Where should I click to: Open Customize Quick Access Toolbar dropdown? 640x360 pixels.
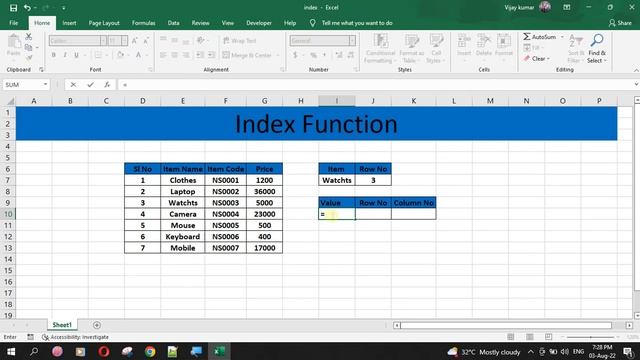click(x=63, y=8)
